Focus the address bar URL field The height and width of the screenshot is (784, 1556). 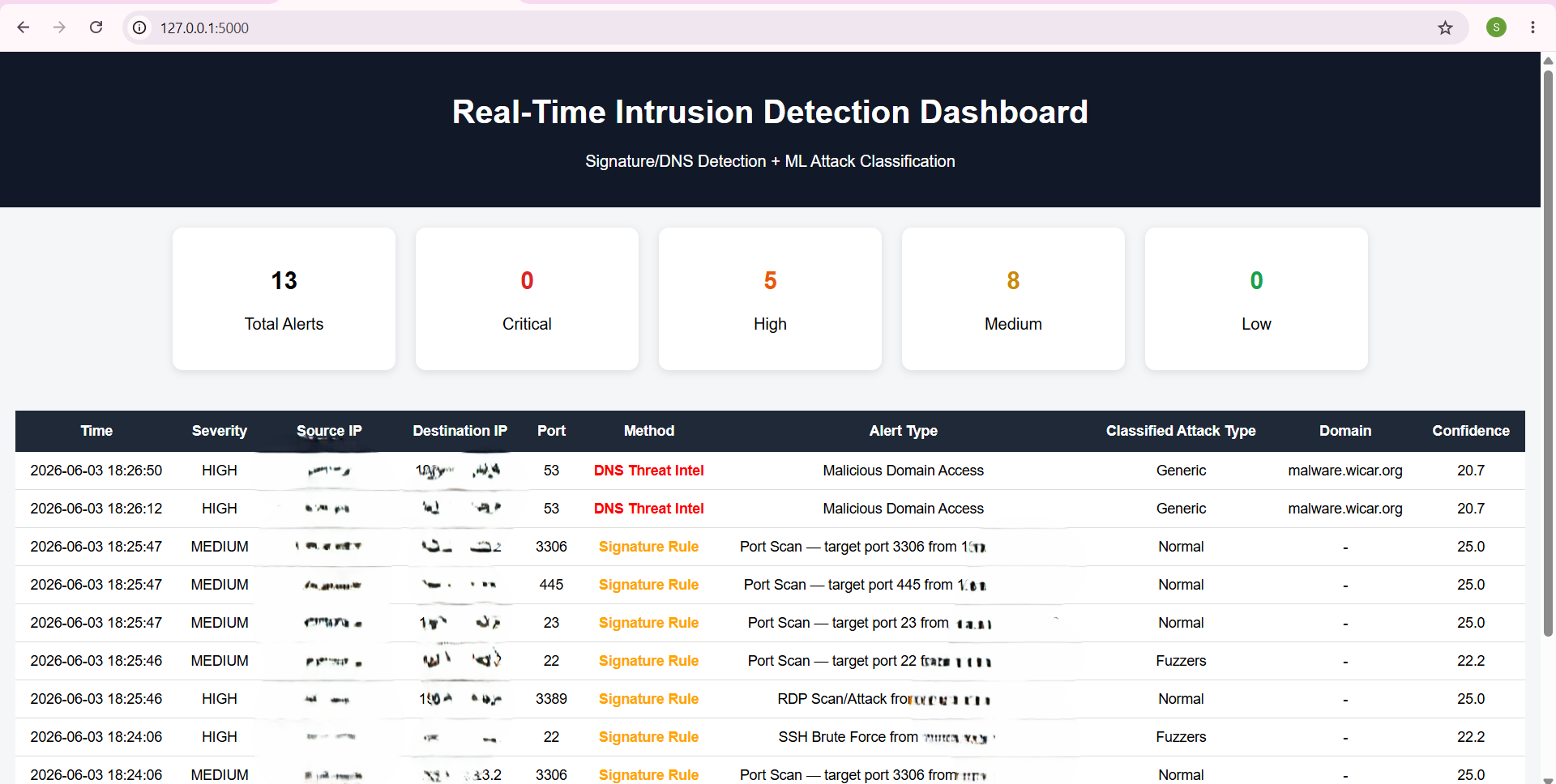[794, 28]
